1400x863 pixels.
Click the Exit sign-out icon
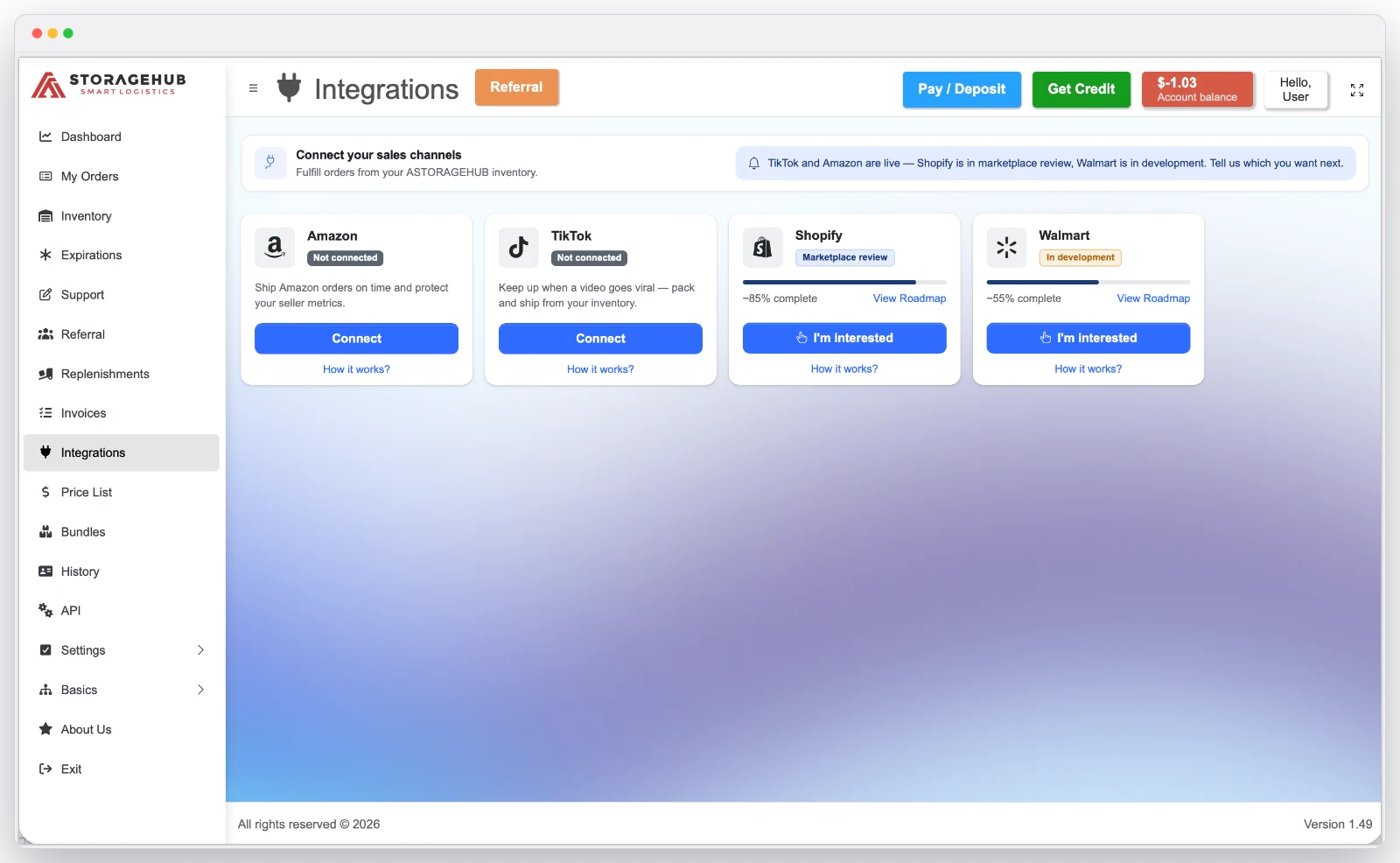[x=45, y=769]
